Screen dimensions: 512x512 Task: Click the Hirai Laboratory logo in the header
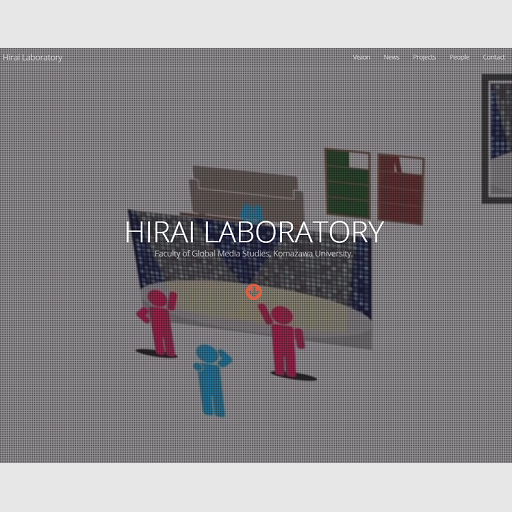click(x=32, y=58)
